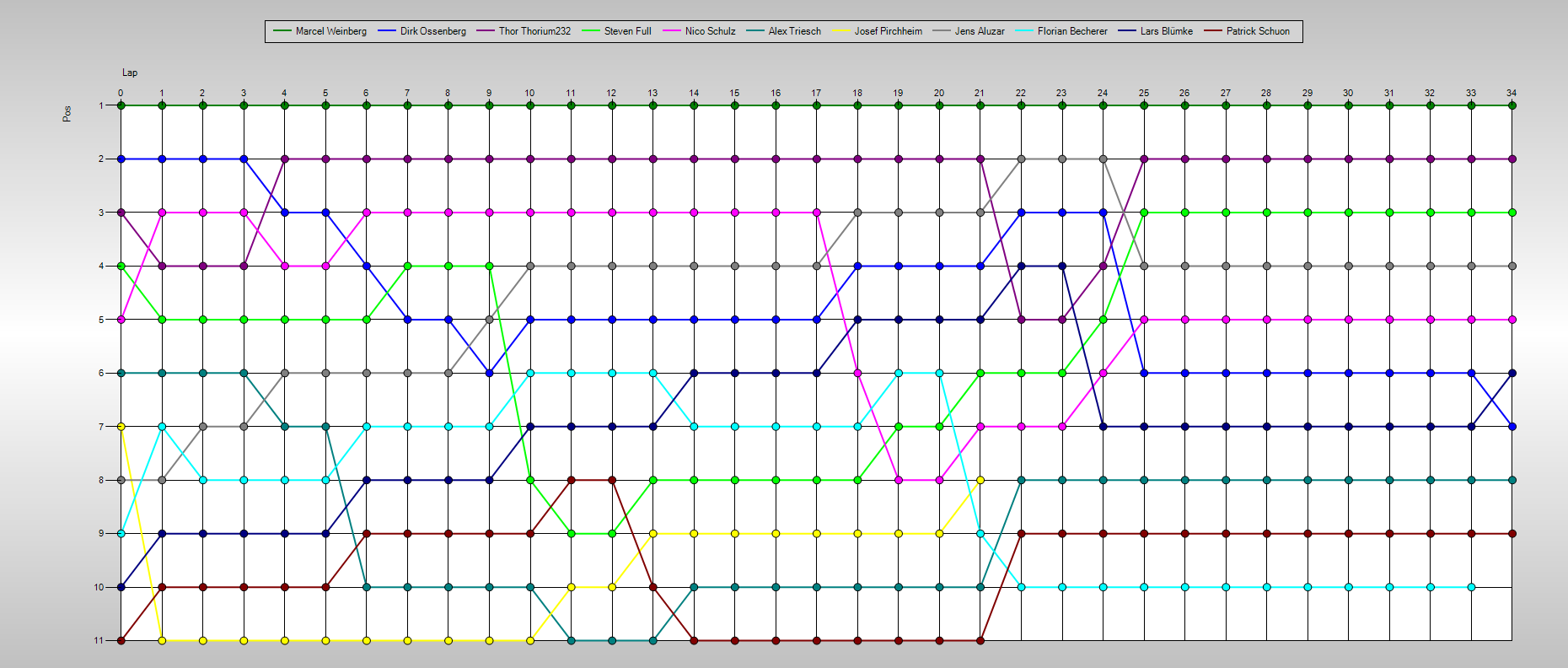Click lap number 13 on the top axis

pyautogui.click(x=652, y=93)
